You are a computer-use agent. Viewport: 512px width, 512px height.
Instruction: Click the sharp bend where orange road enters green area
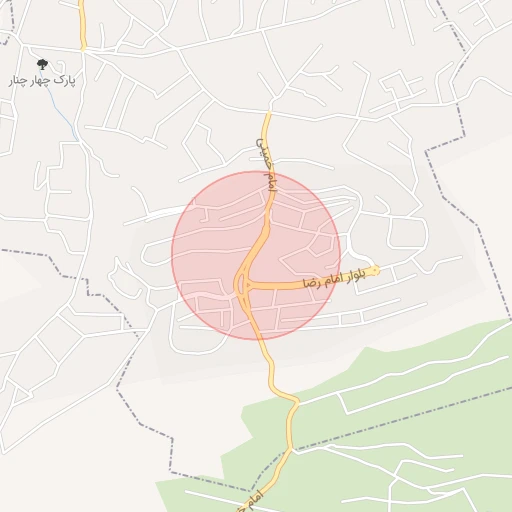(x=295, y=401)
